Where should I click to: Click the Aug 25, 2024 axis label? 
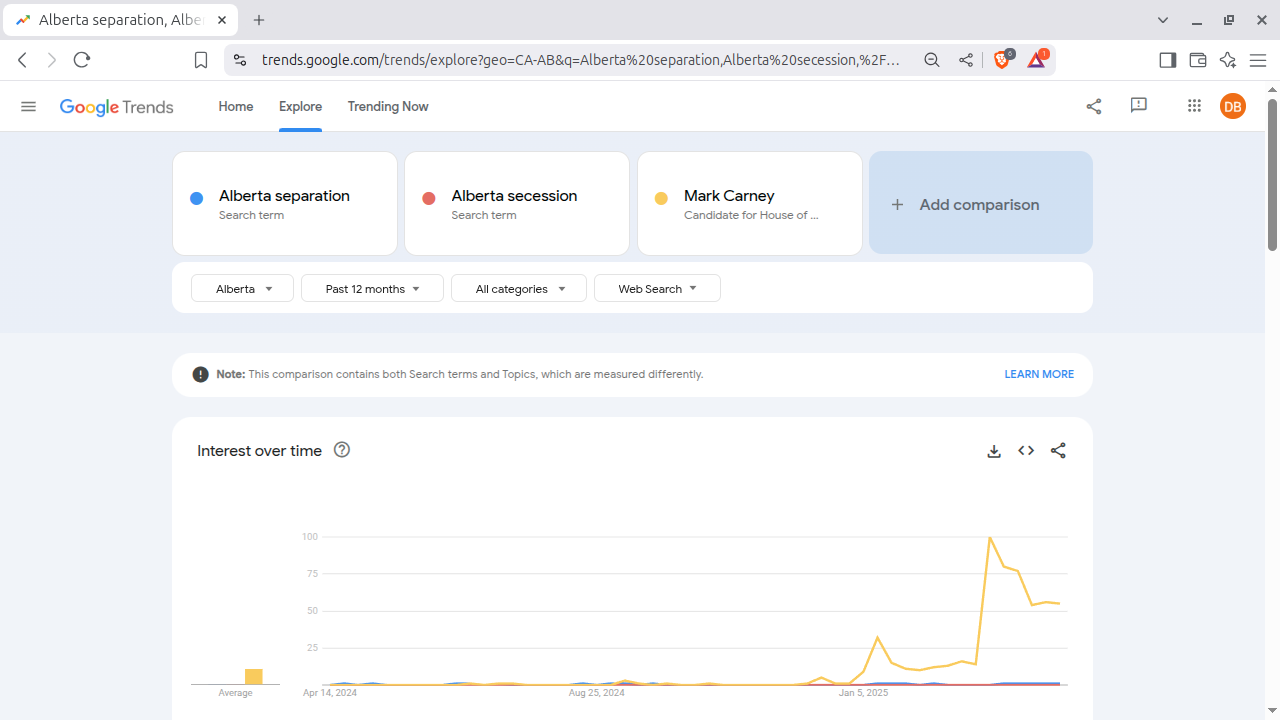(x=597, y=693)
